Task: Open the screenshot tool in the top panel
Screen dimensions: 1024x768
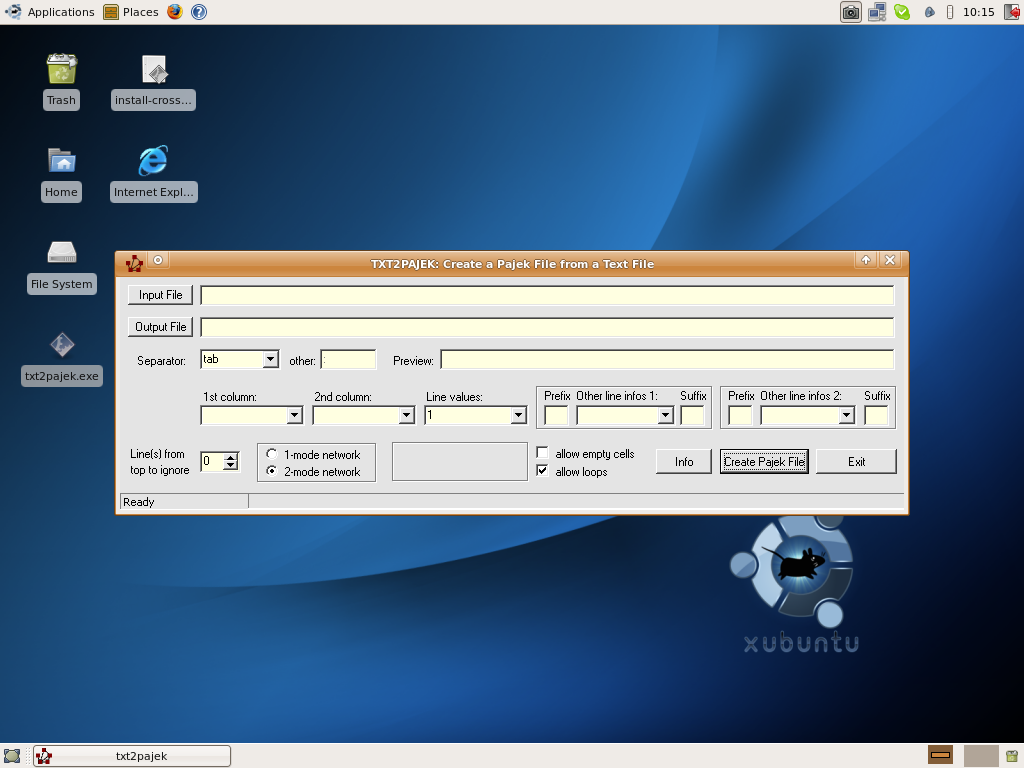Action: [849, 12]
